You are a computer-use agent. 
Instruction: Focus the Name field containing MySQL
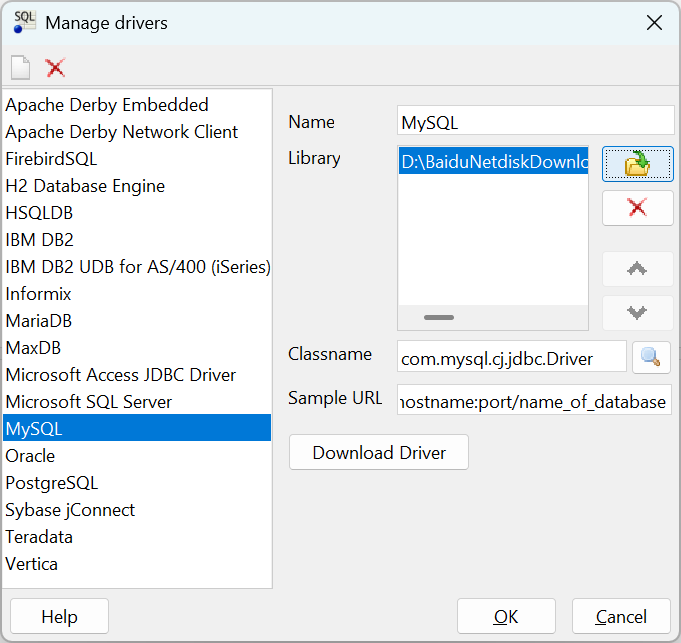[536, 120]
